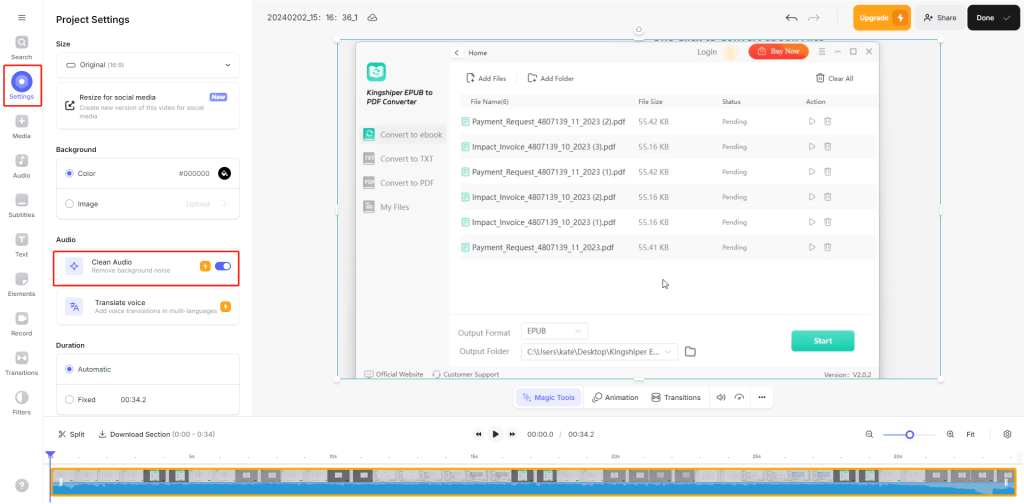The width and height of the screenshot is (1024, 504).
Task: Zoom out the timeline
Action: pyautogui.click(x=869, y=434)
